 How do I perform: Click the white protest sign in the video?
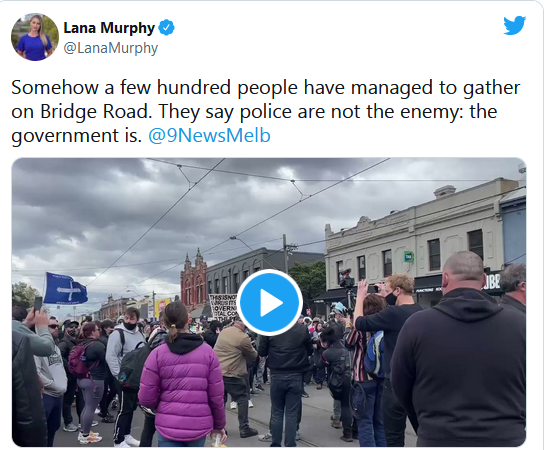point(222,307)
